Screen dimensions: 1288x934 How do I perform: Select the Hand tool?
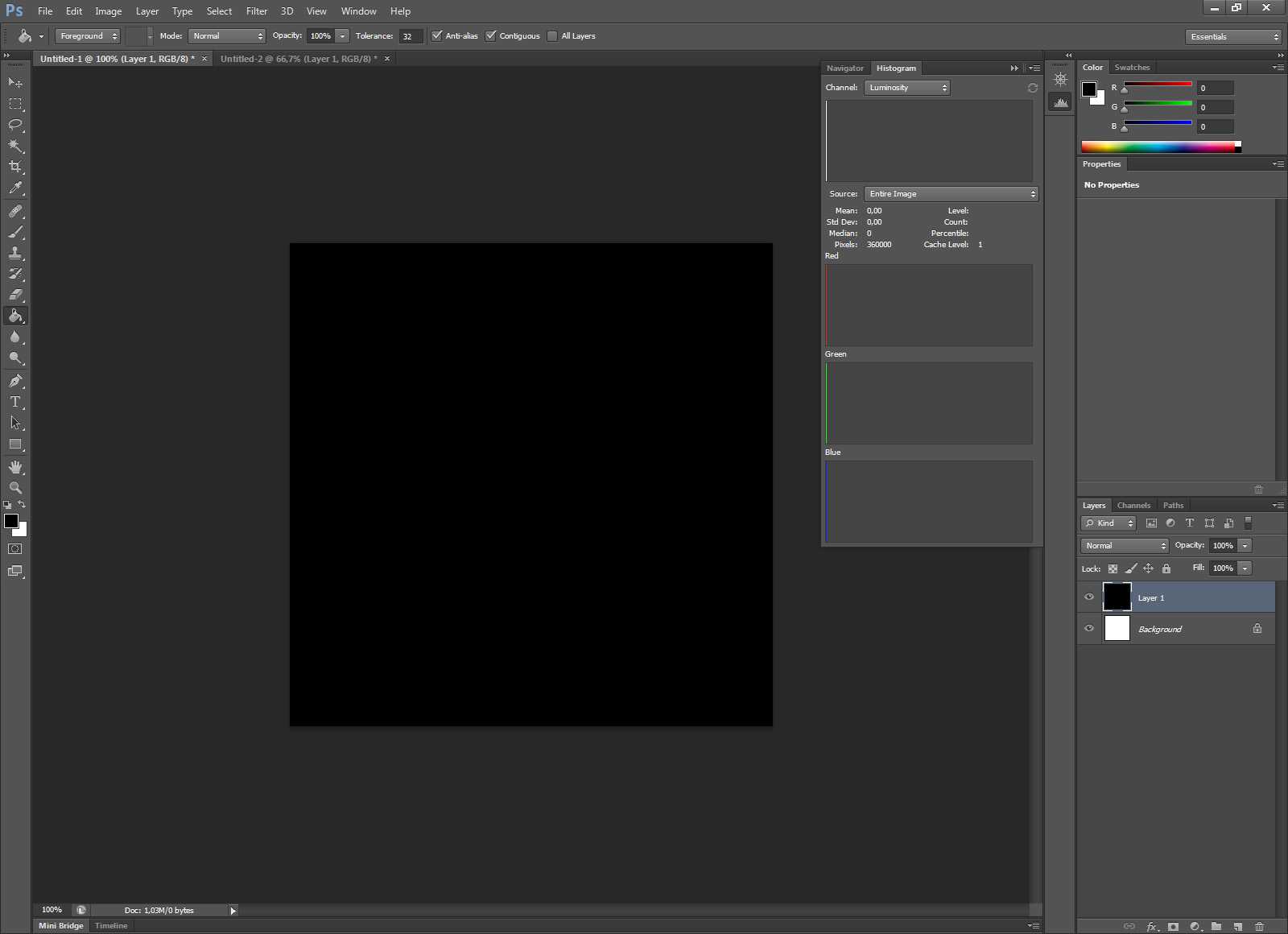point(15,467)
